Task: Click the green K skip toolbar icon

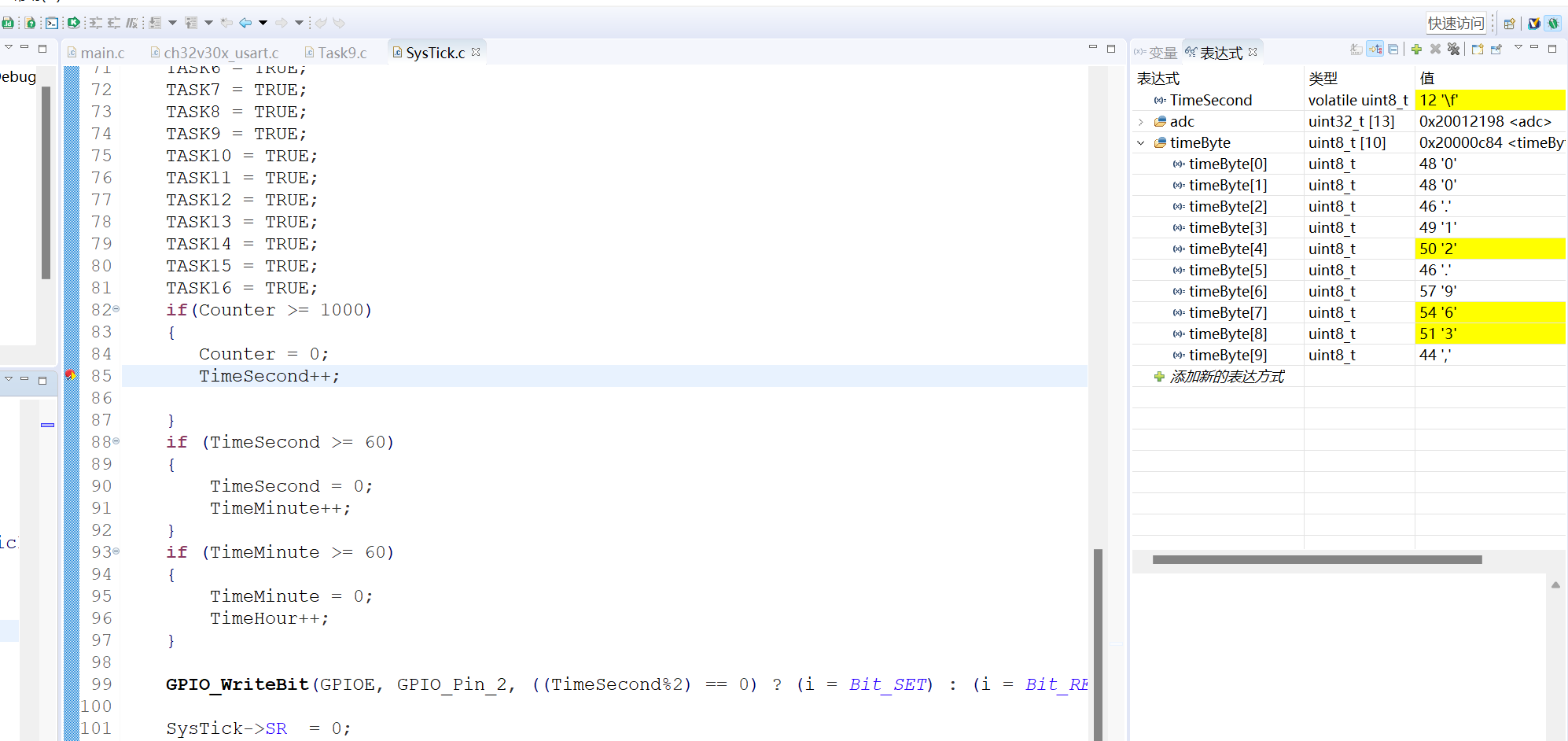Action: (74, 23)
